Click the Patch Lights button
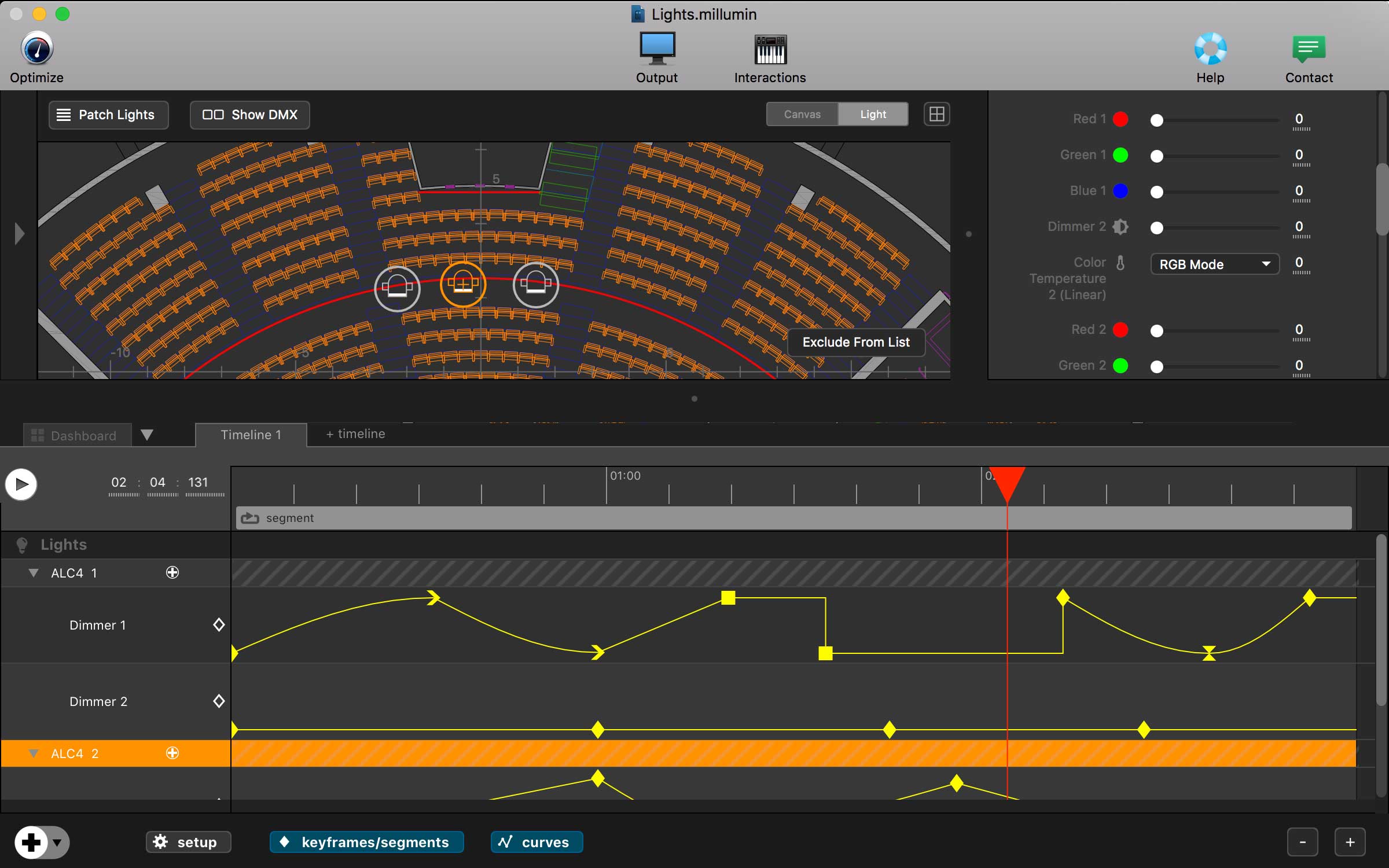This screenshot has height=868, width=1389. [108, 115]
